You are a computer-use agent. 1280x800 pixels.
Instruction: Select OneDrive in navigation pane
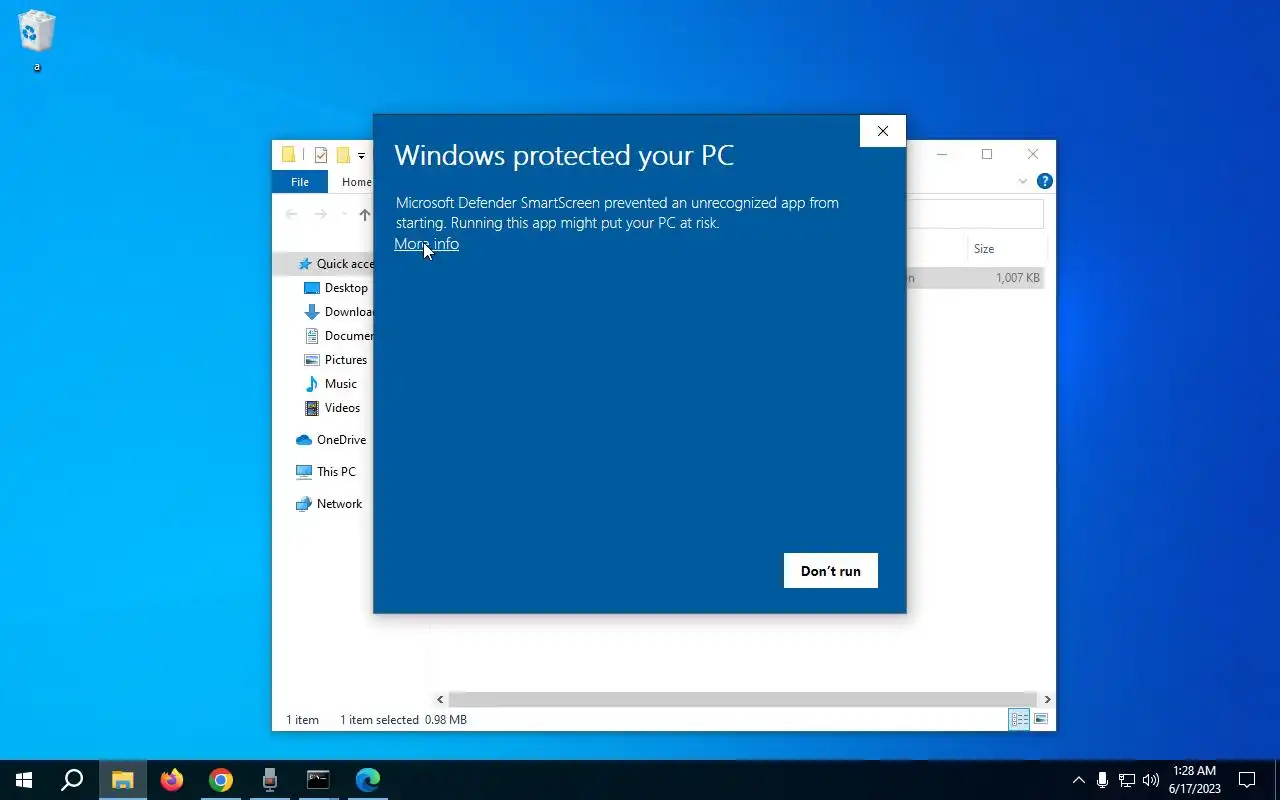(341, 440)
